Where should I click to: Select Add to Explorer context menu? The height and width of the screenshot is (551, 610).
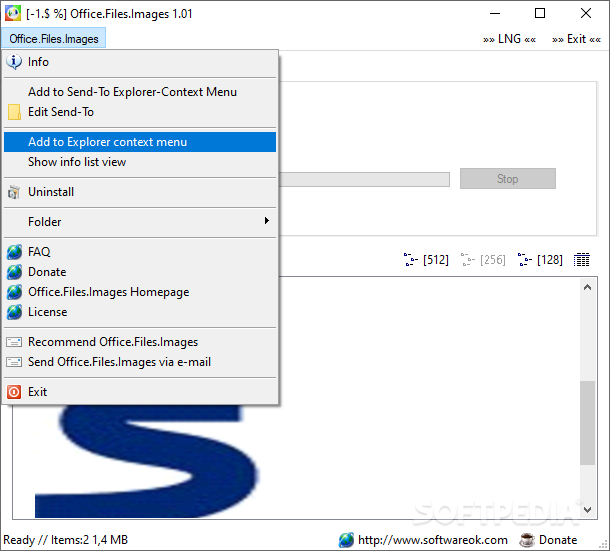coord(140,142)
